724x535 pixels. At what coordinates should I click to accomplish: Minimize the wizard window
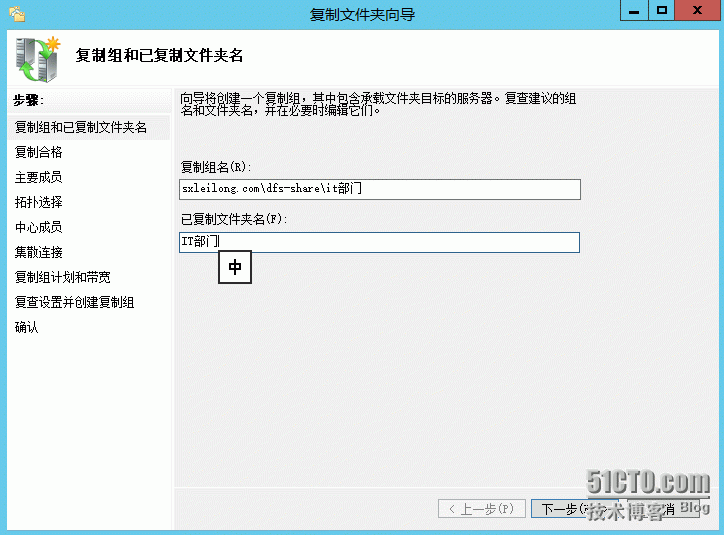(634, 10)
